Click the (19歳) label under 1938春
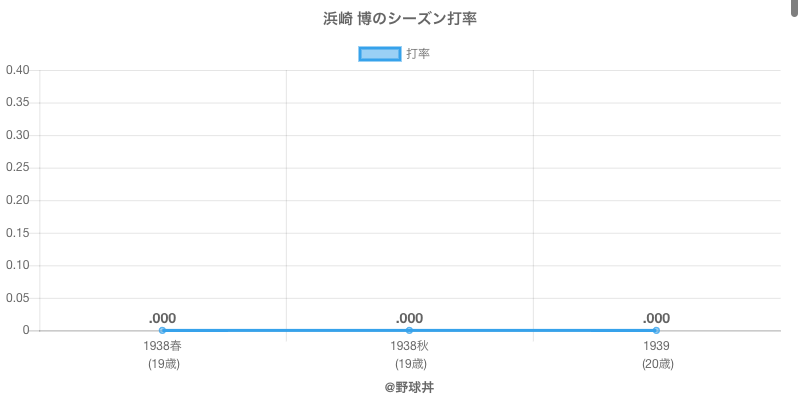The width and height of the screenshot is (800, 400). (163, 364)
